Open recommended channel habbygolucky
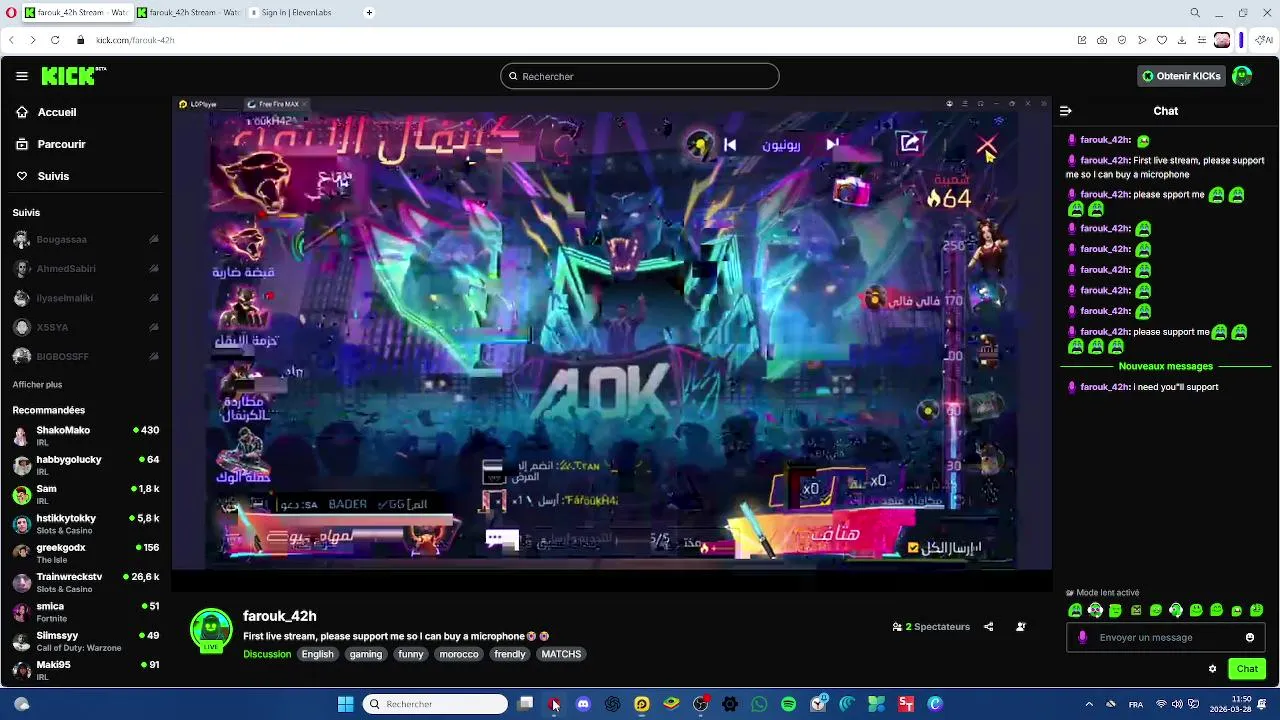Image resolution: width=1280 pixels, height=720 pixels. [x=86, y=465]
